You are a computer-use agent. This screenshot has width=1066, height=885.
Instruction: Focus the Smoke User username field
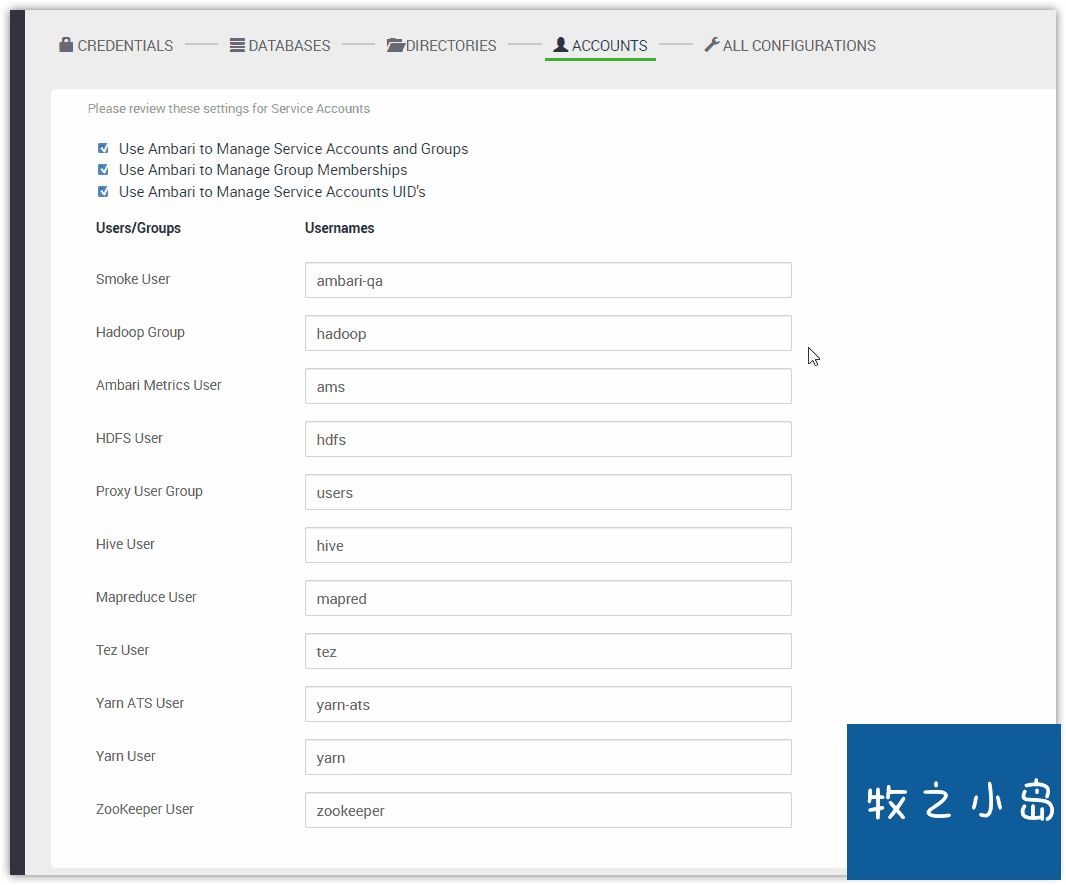(x=548, y=280)
